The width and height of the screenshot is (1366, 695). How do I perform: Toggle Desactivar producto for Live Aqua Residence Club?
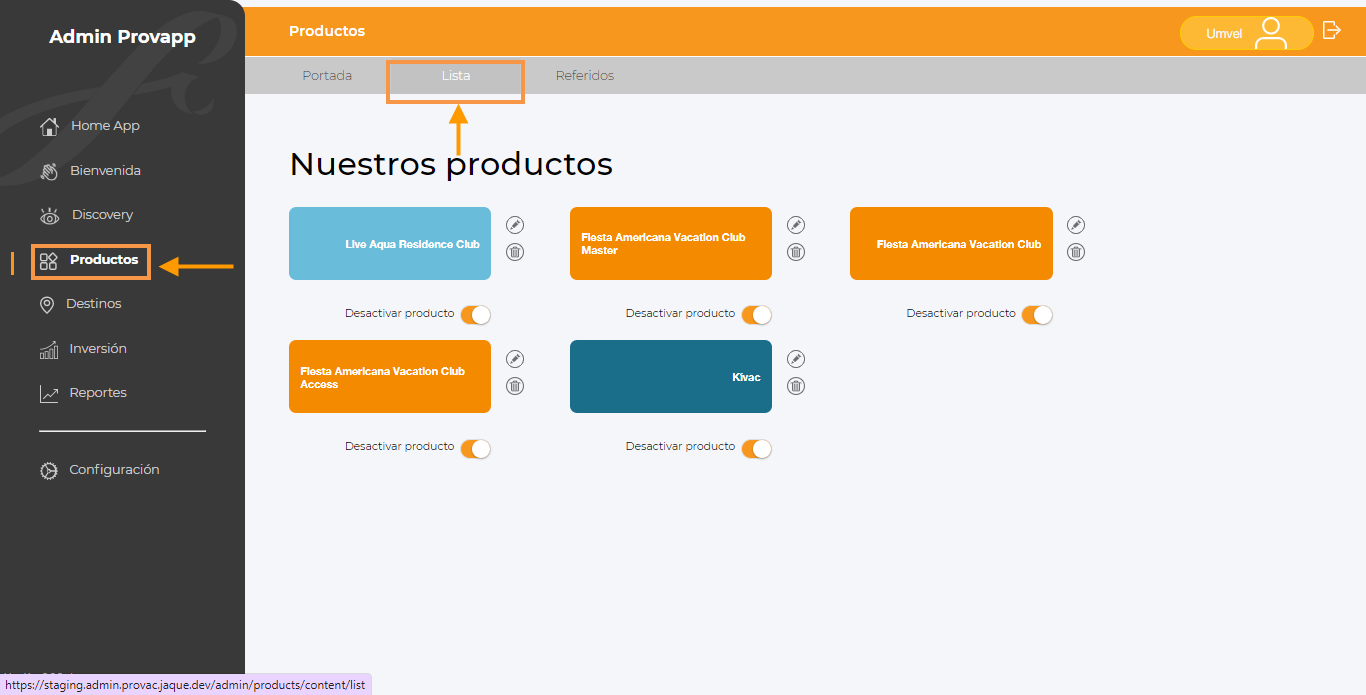tap(476, 314)
